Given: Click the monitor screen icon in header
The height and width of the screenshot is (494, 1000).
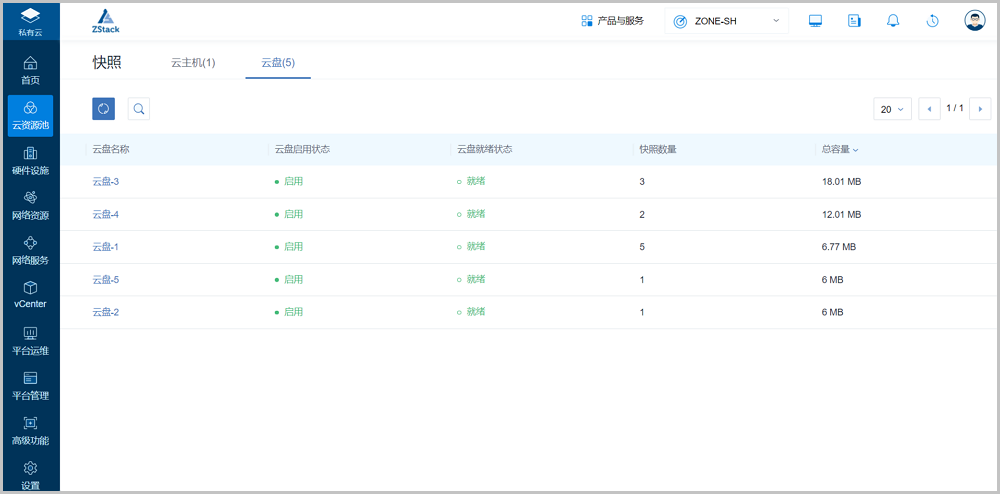Looking at the screenshot, I should [x=815, y=21].
